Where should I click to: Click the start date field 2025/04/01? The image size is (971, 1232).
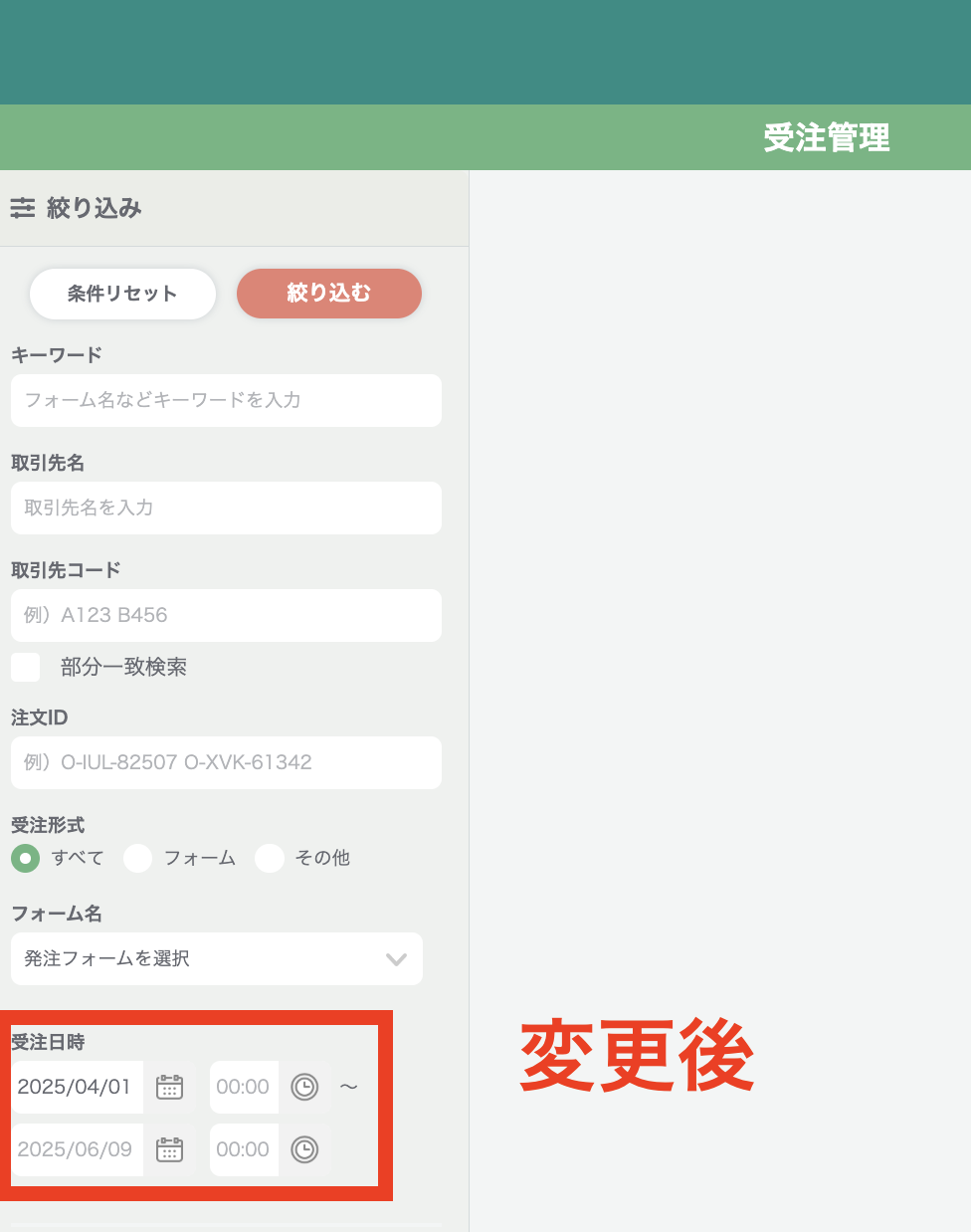point(78,1087)
